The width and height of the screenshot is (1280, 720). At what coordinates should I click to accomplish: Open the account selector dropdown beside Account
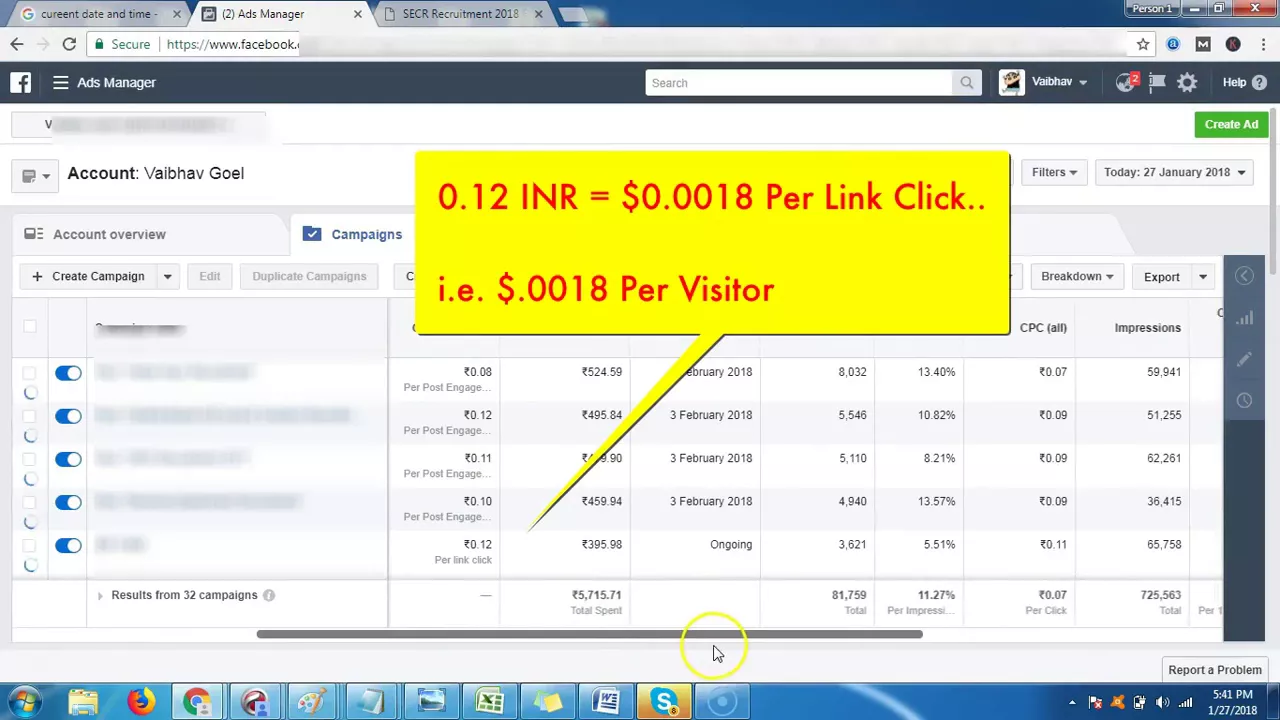pos(36,176)
